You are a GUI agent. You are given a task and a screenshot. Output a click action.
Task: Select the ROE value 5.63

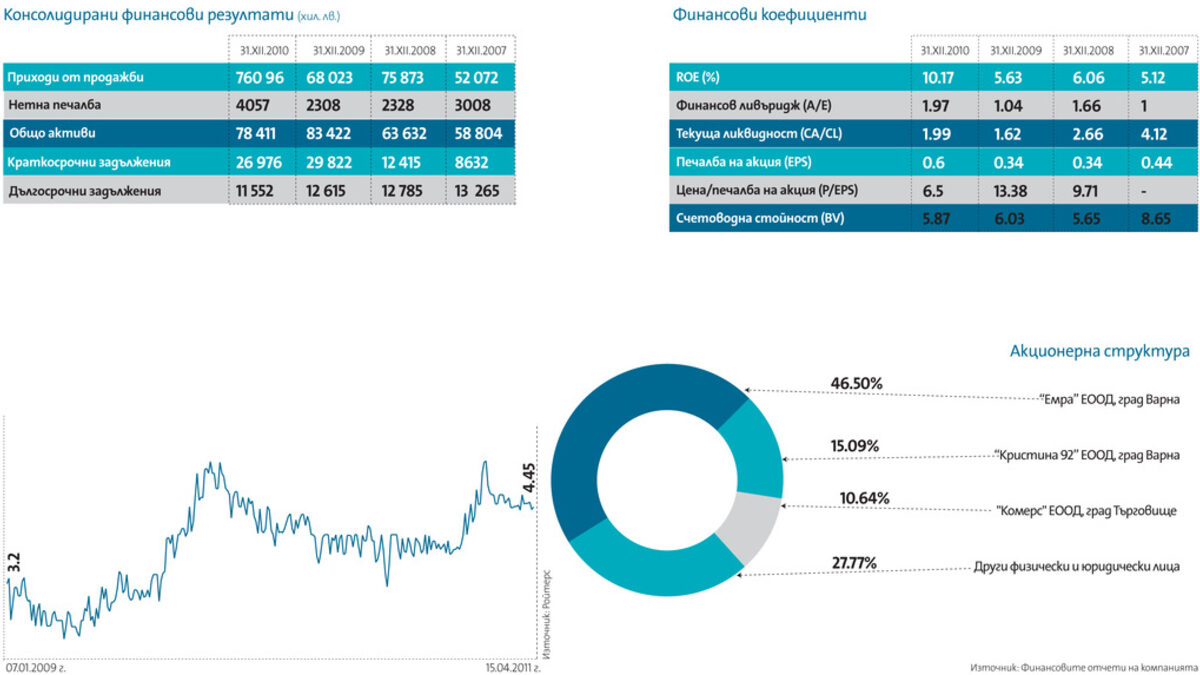click(1007, 77)
